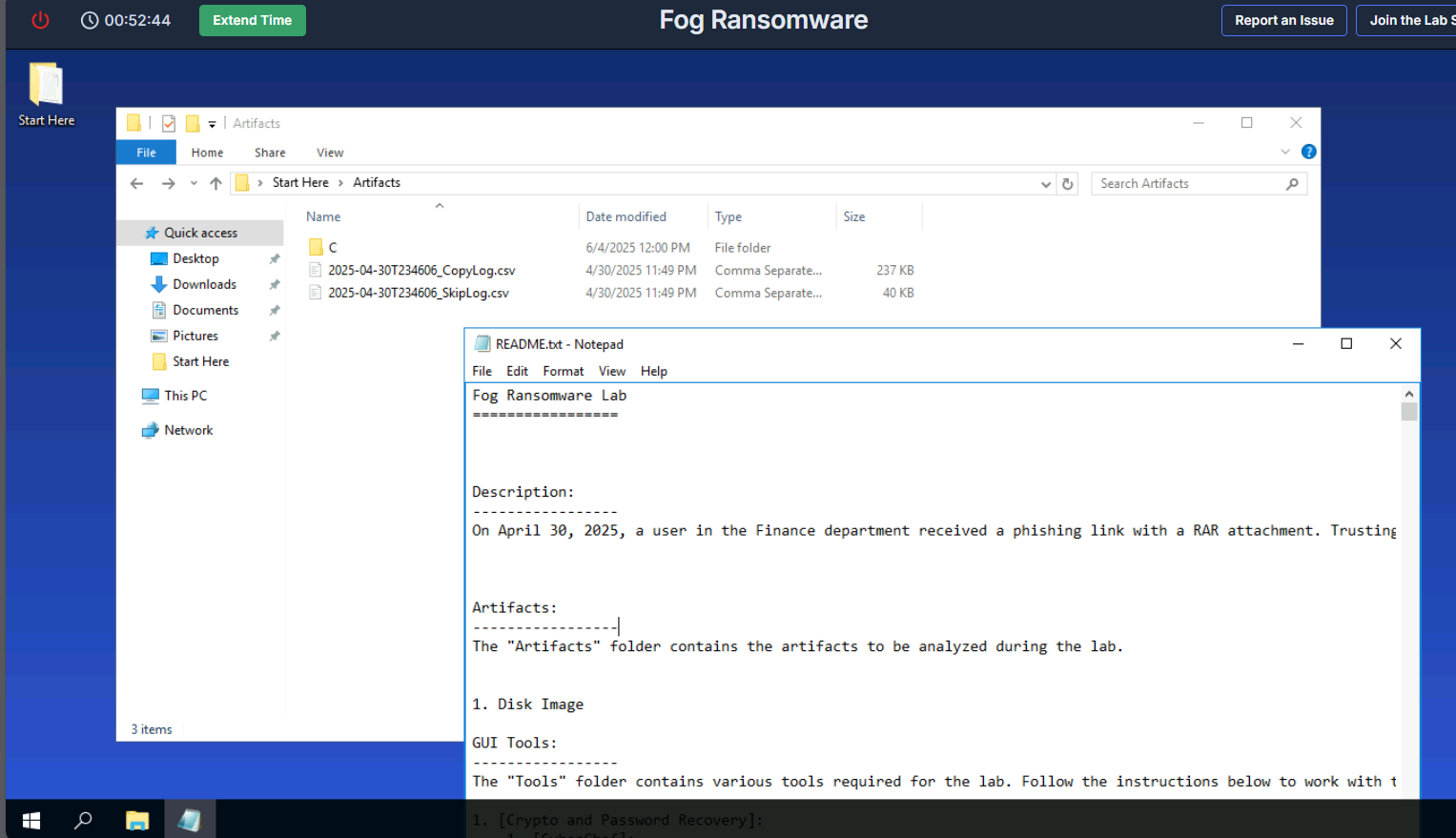Click the Properties checkmark quick access icon

169,123
